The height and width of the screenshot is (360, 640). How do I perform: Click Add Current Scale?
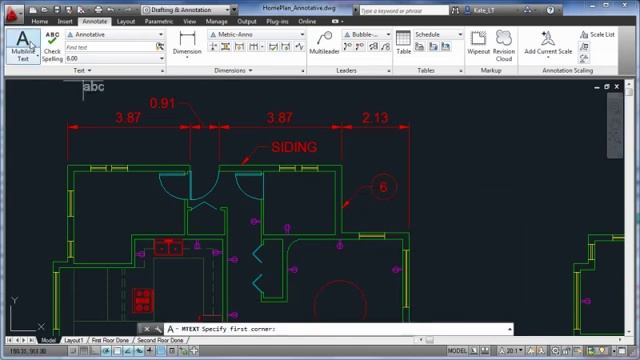[548, 43]
